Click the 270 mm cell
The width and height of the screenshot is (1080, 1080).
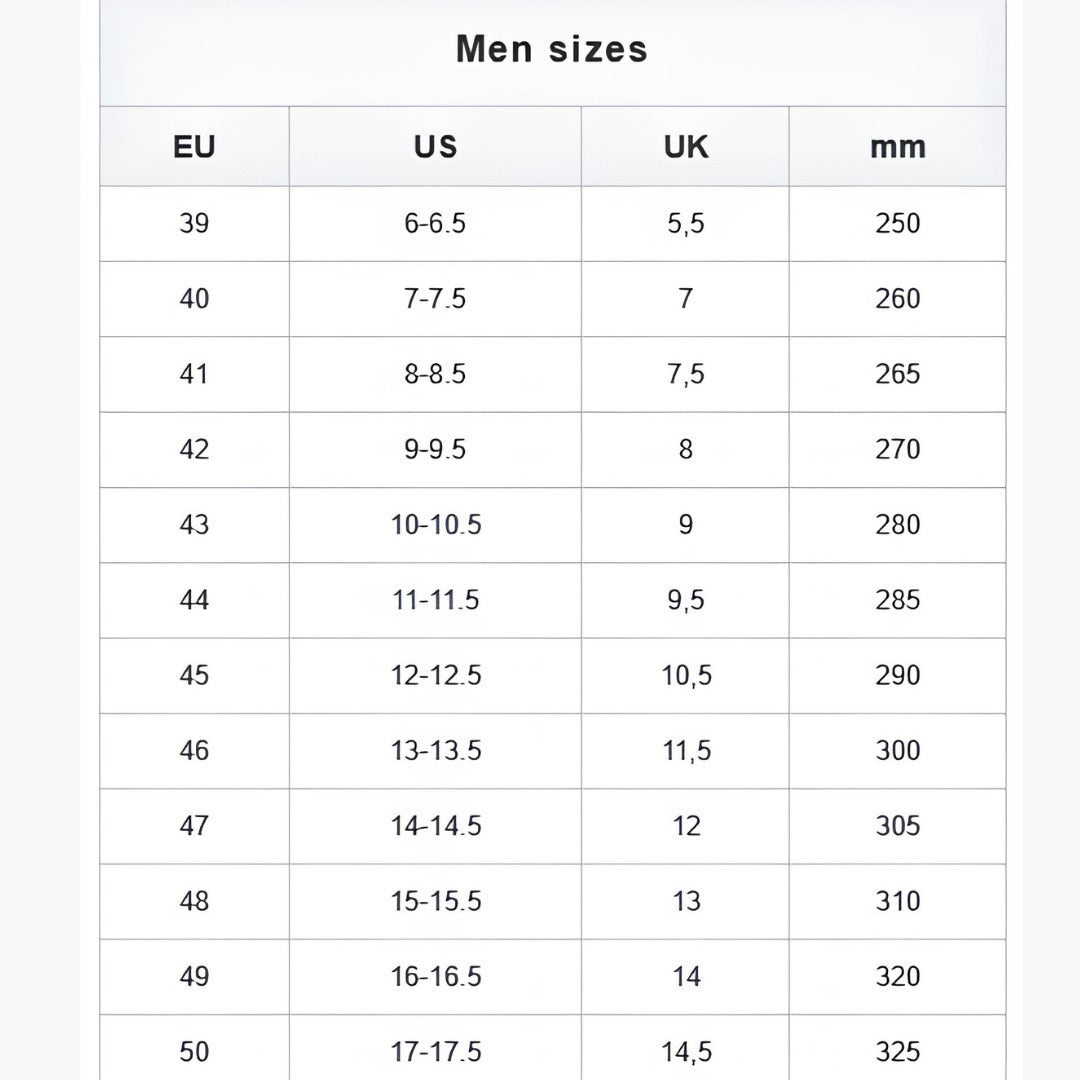tap(897, 450)
